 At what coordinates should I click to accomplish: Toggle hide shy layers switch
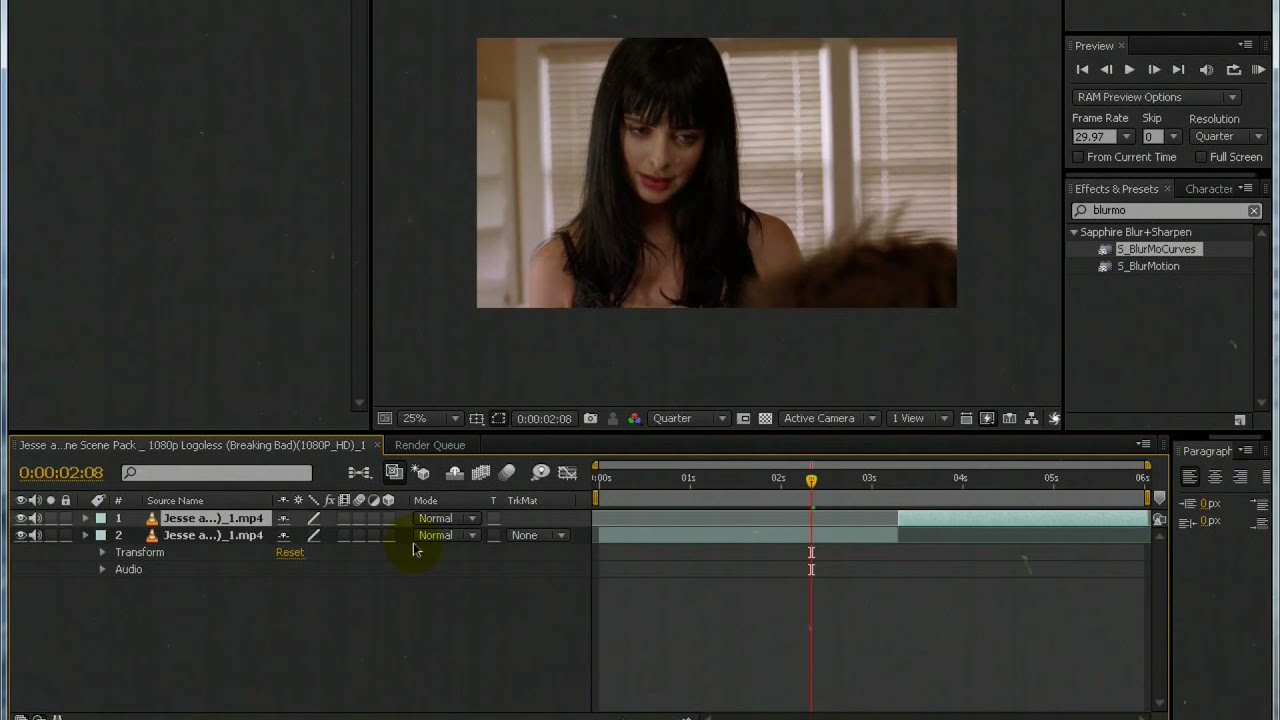pos(455,473)
